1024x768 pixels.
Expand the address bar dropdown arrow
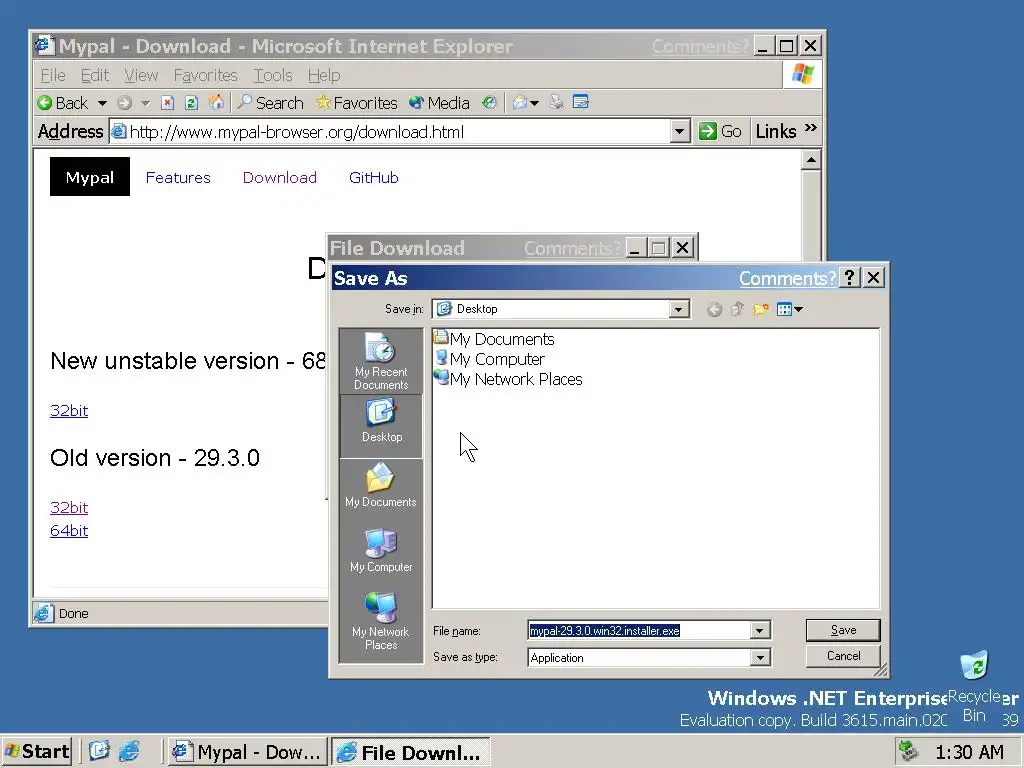click(679, 132)
